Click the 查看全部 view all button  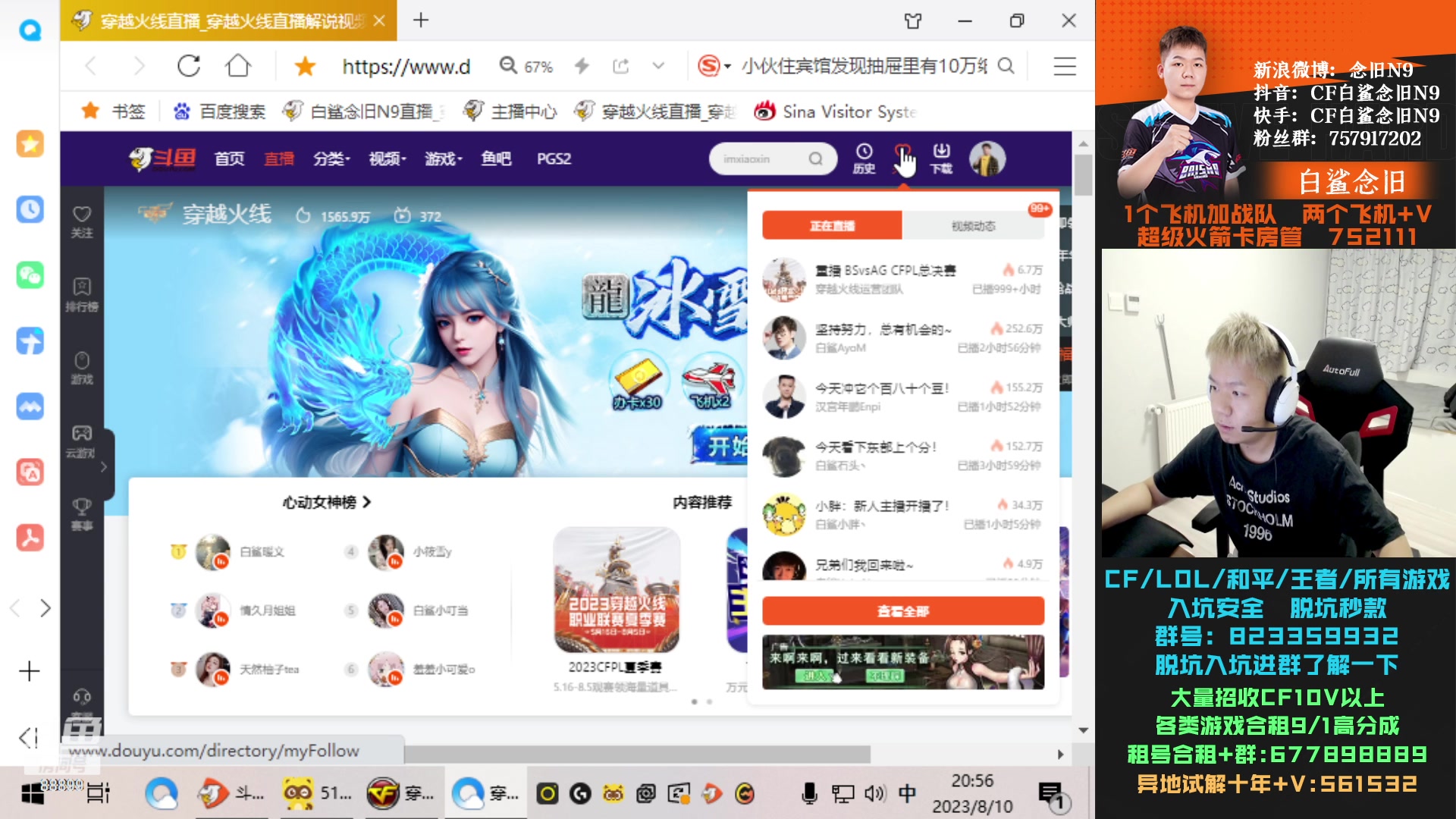(902, 610)
